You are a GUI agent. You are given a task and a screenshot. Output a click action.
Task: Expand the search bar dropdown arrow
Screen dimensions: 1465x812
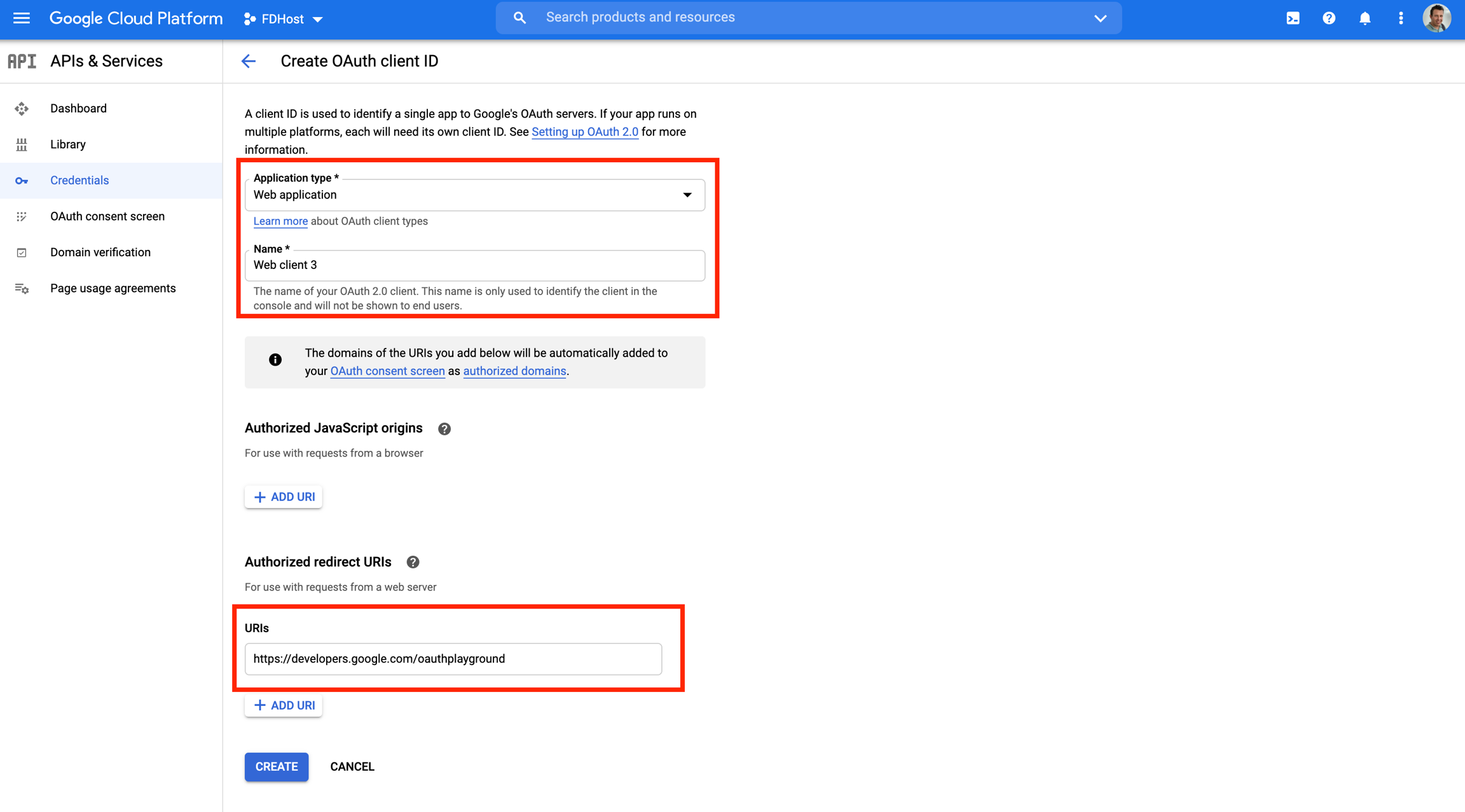pyautogui.click(x=1101, y=18)
